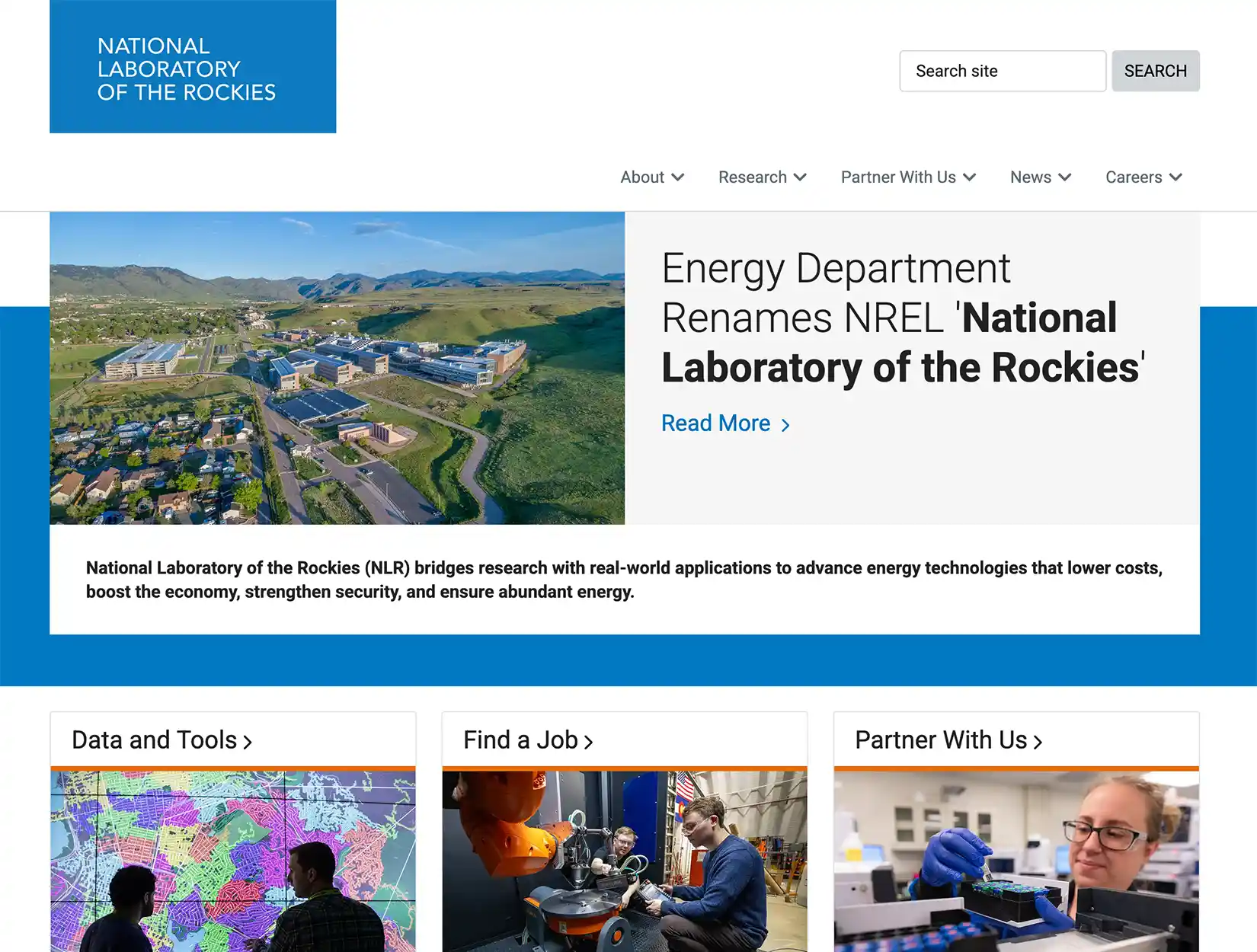The width and height of the screenshot is (1257, 952).
Task: Click the arrow icon after Read More
Action: pos(785,425)
